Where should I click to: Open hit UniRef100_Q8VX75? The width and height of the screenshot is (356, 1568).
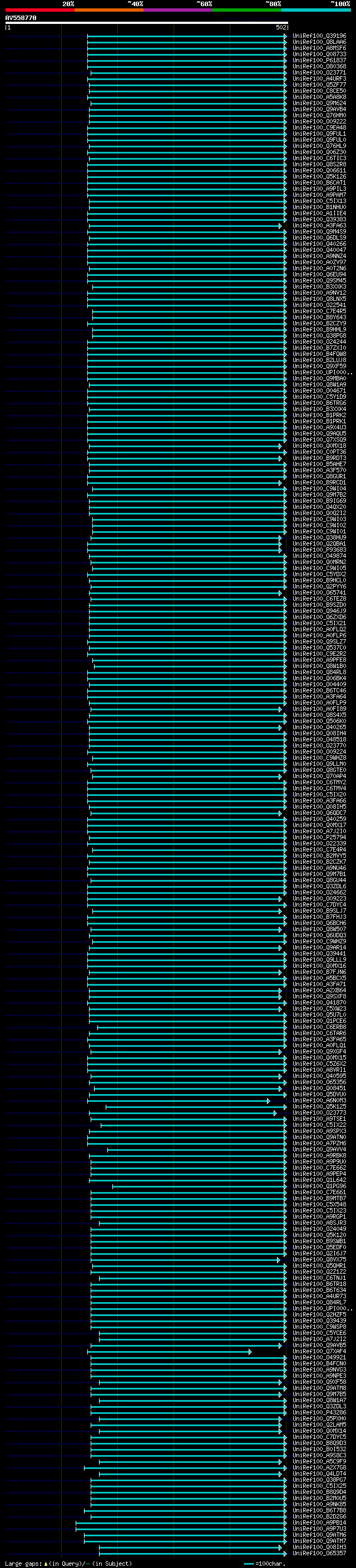click(x=319, y=1259)
